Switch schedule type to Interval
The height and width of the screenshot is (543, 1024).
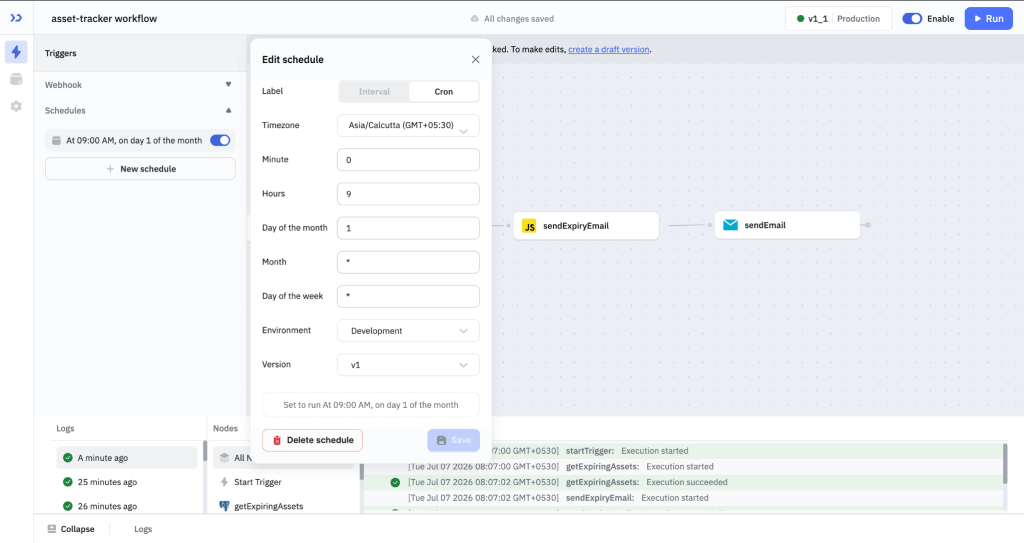[374, 91]
